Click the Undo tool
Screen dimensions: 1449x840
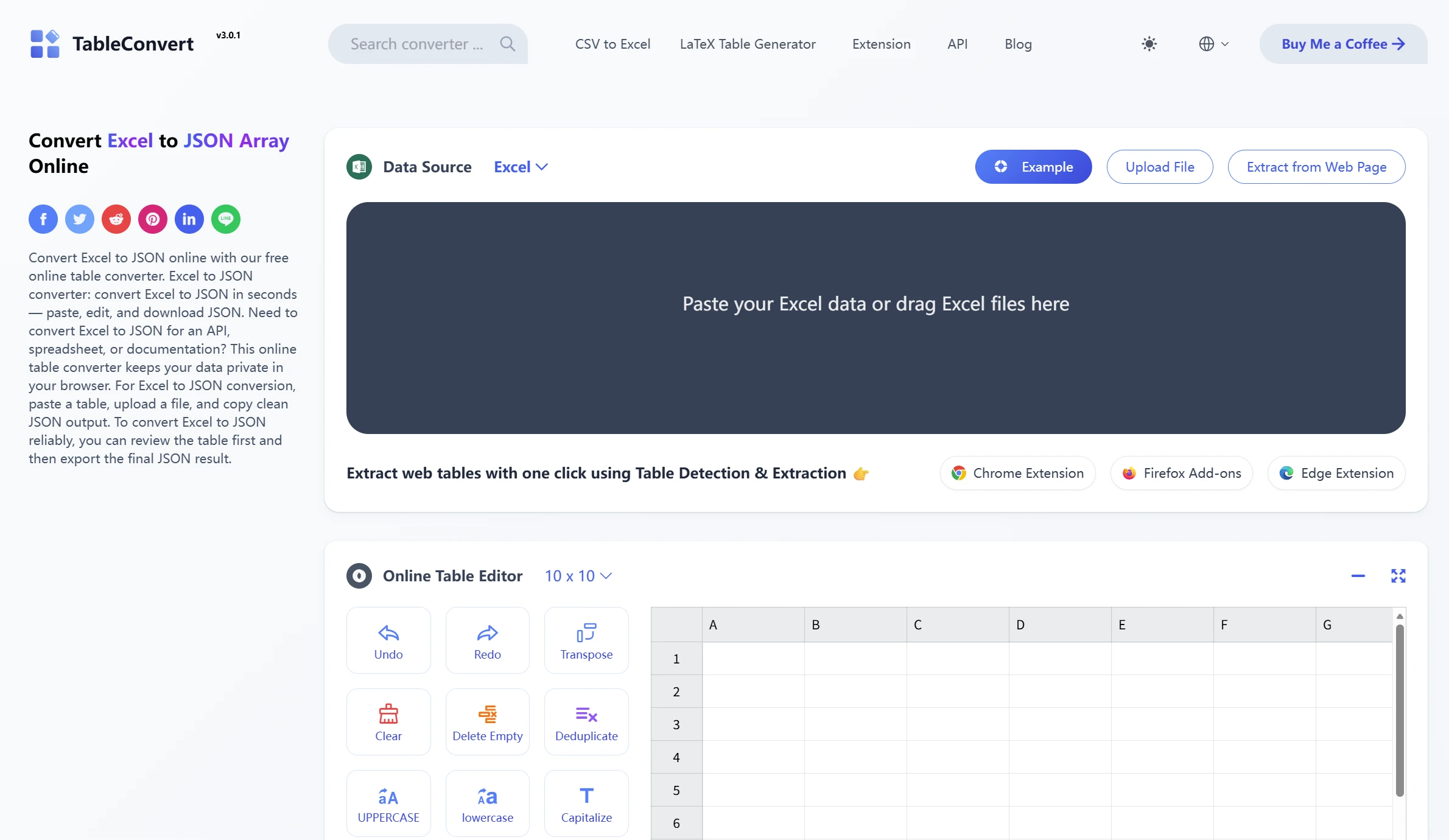(388, 640)
